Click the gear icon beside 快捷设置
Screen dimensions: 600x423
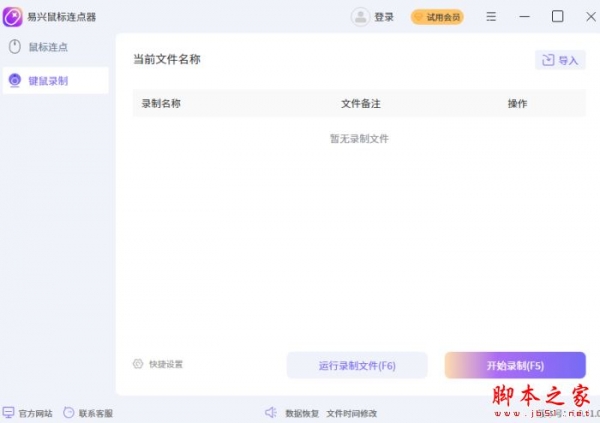(x=138, y=364)
